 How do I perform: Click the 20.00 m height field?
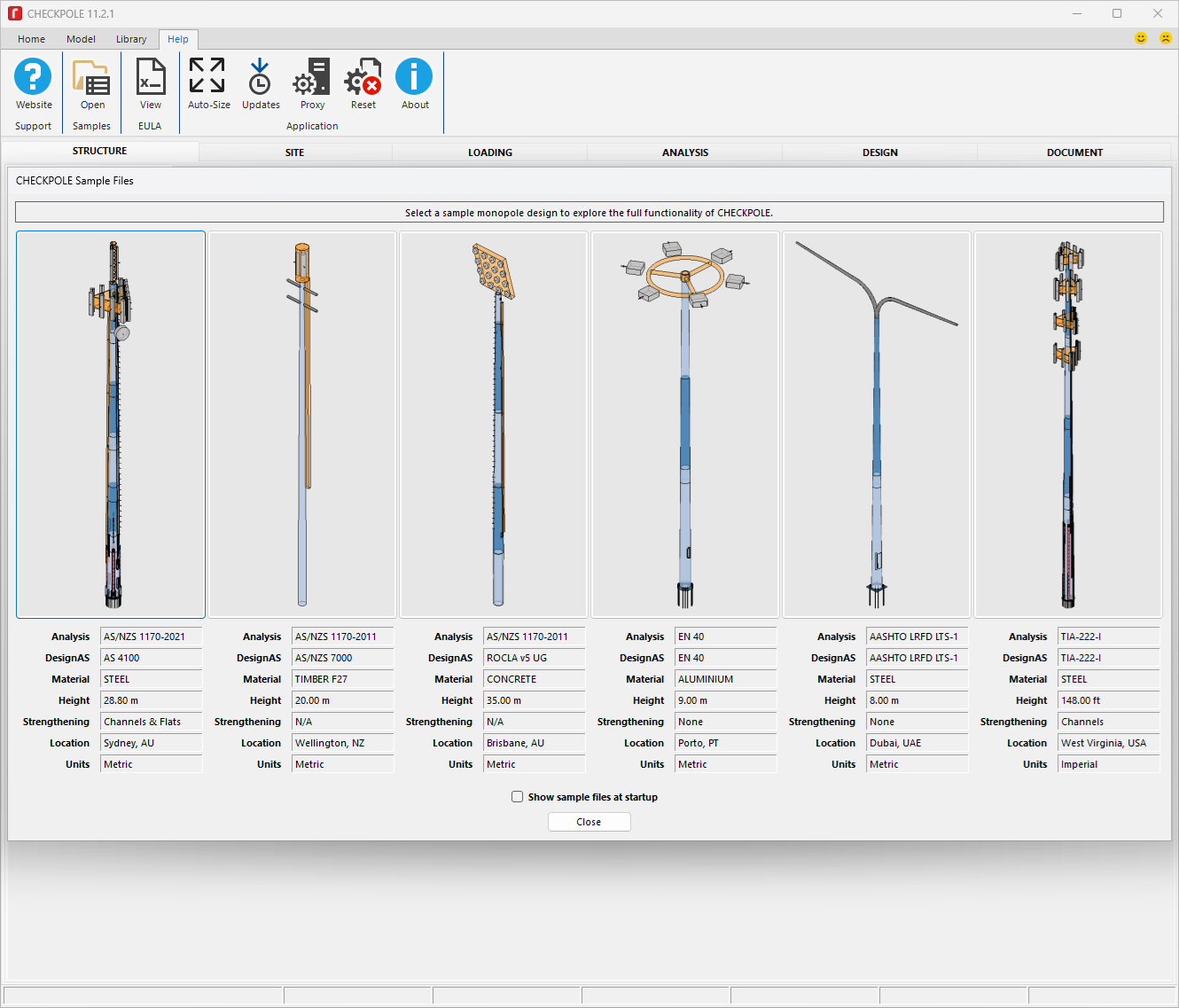point(343,700)
